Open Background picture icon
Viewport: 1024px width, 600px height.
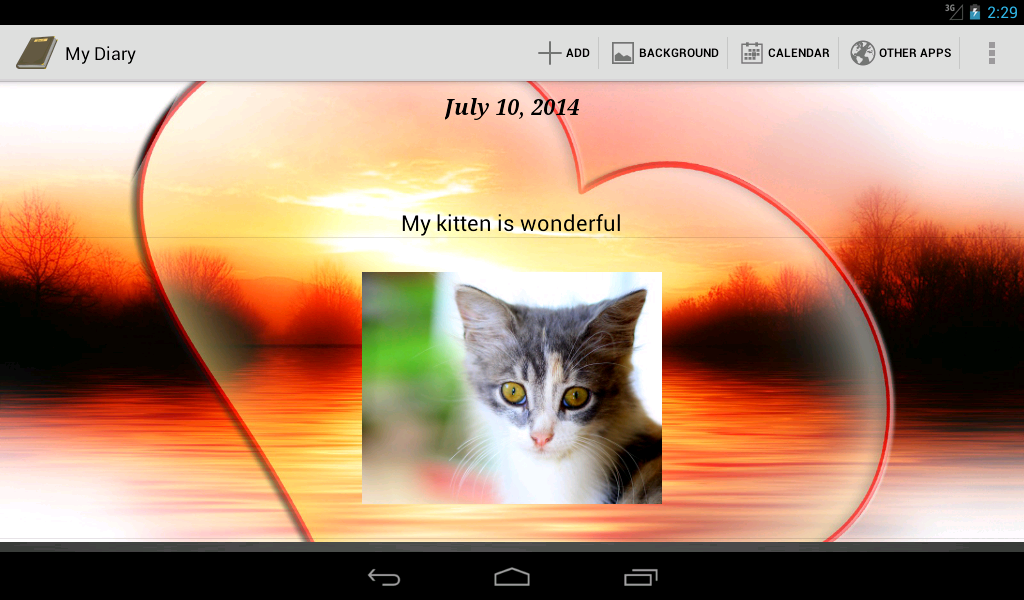tap(622, 53)
